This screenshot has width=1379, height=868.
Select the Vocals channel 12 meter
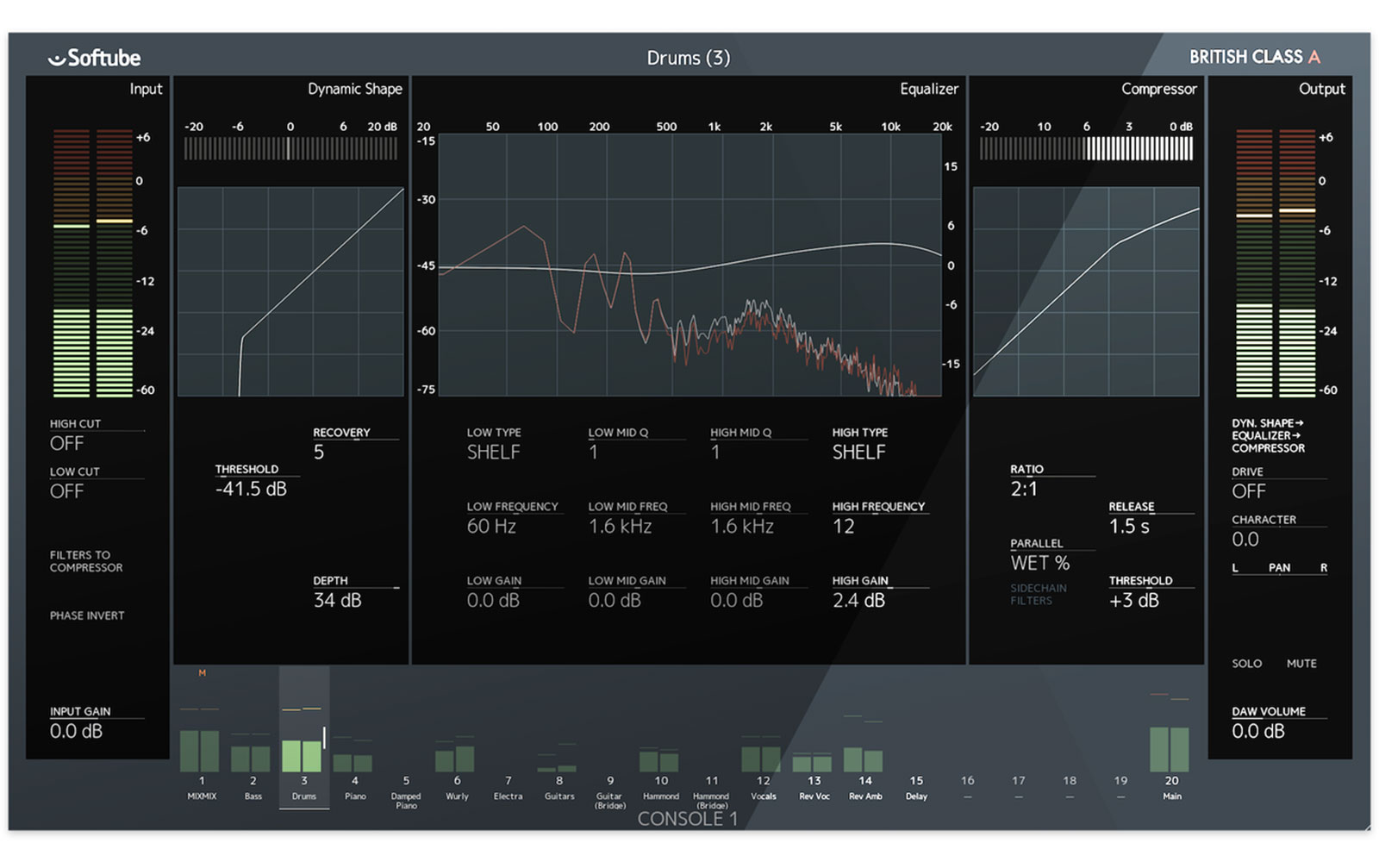point(762,758)
